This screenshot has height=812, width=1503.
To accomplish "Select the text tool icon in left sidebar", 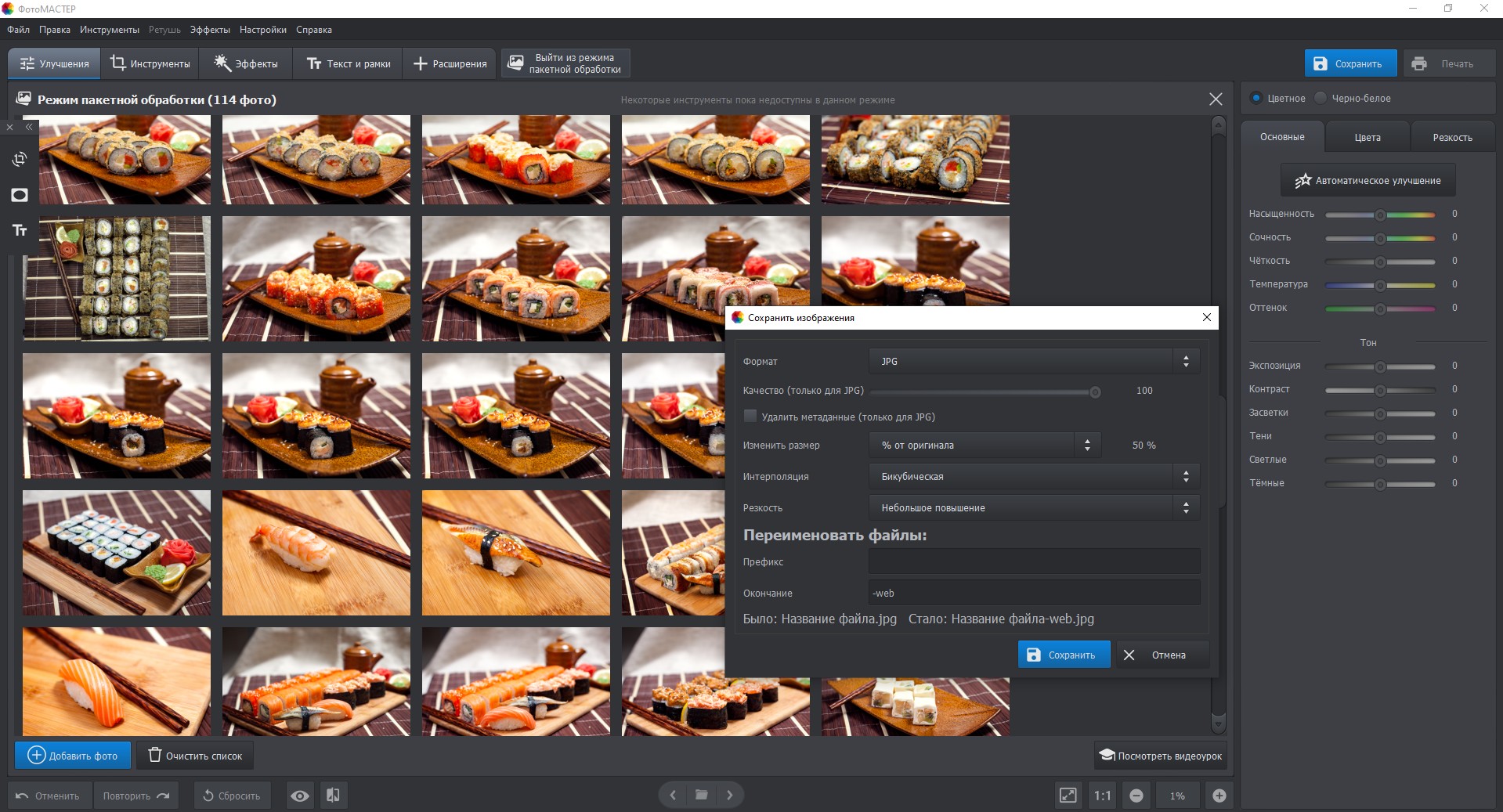I will coord(20,230).
